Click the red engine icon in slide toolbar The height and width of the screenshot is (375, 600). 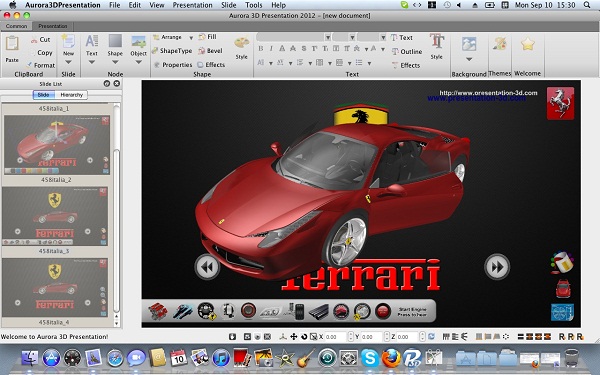pyautogui.click(x=158, y=311)
